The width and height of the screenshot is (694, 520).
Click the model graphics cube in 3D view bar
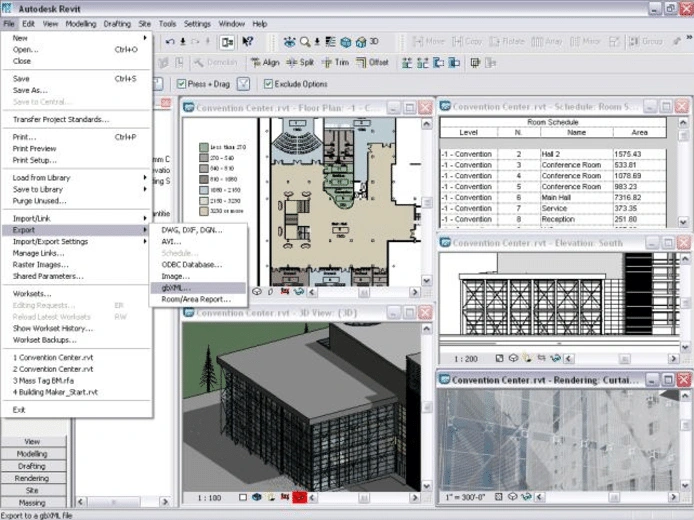click(x=256, y=497)
